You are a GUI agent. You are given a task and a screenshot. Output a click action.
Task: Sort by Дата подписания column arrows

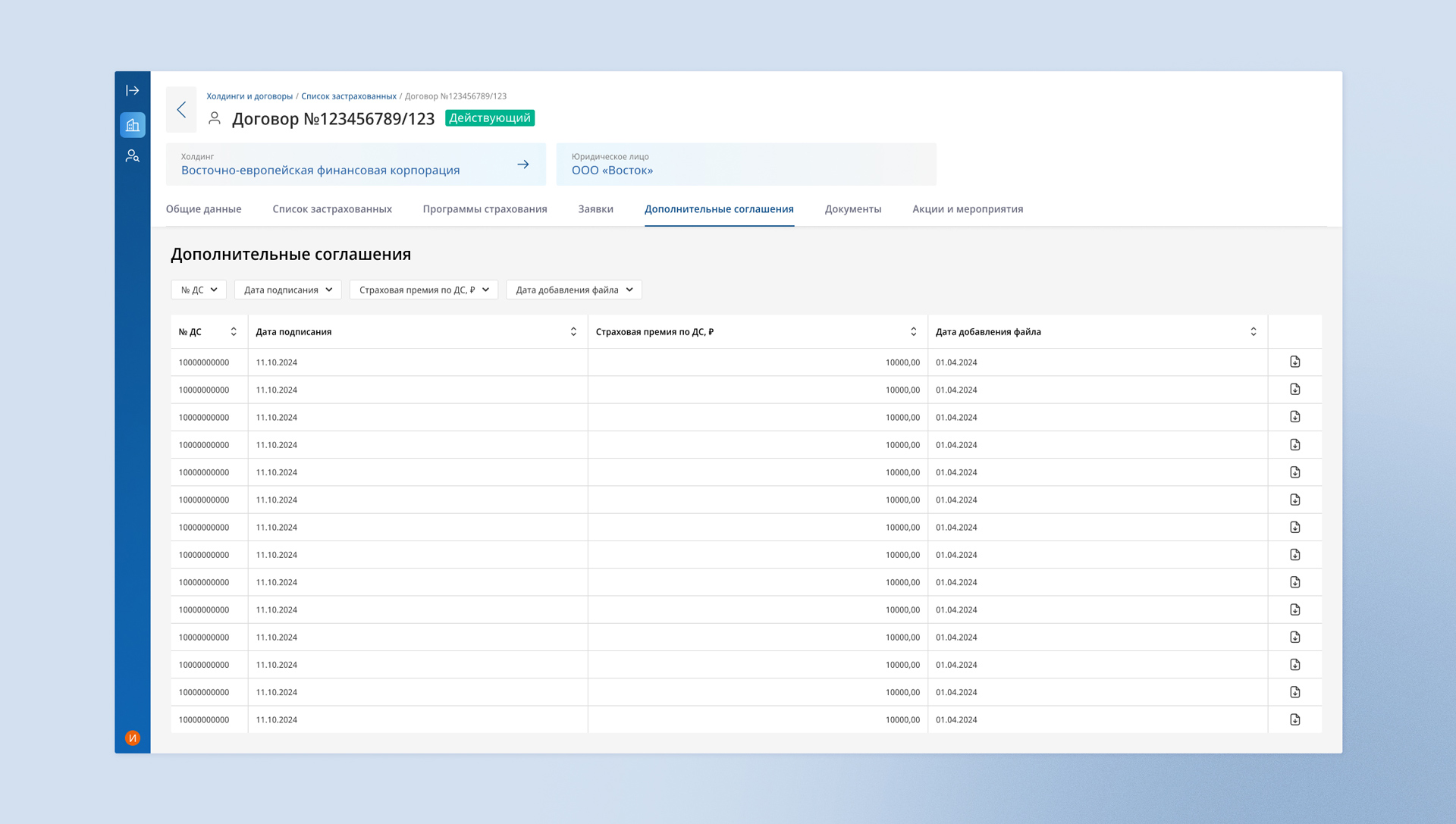click(x=573, y=331)
